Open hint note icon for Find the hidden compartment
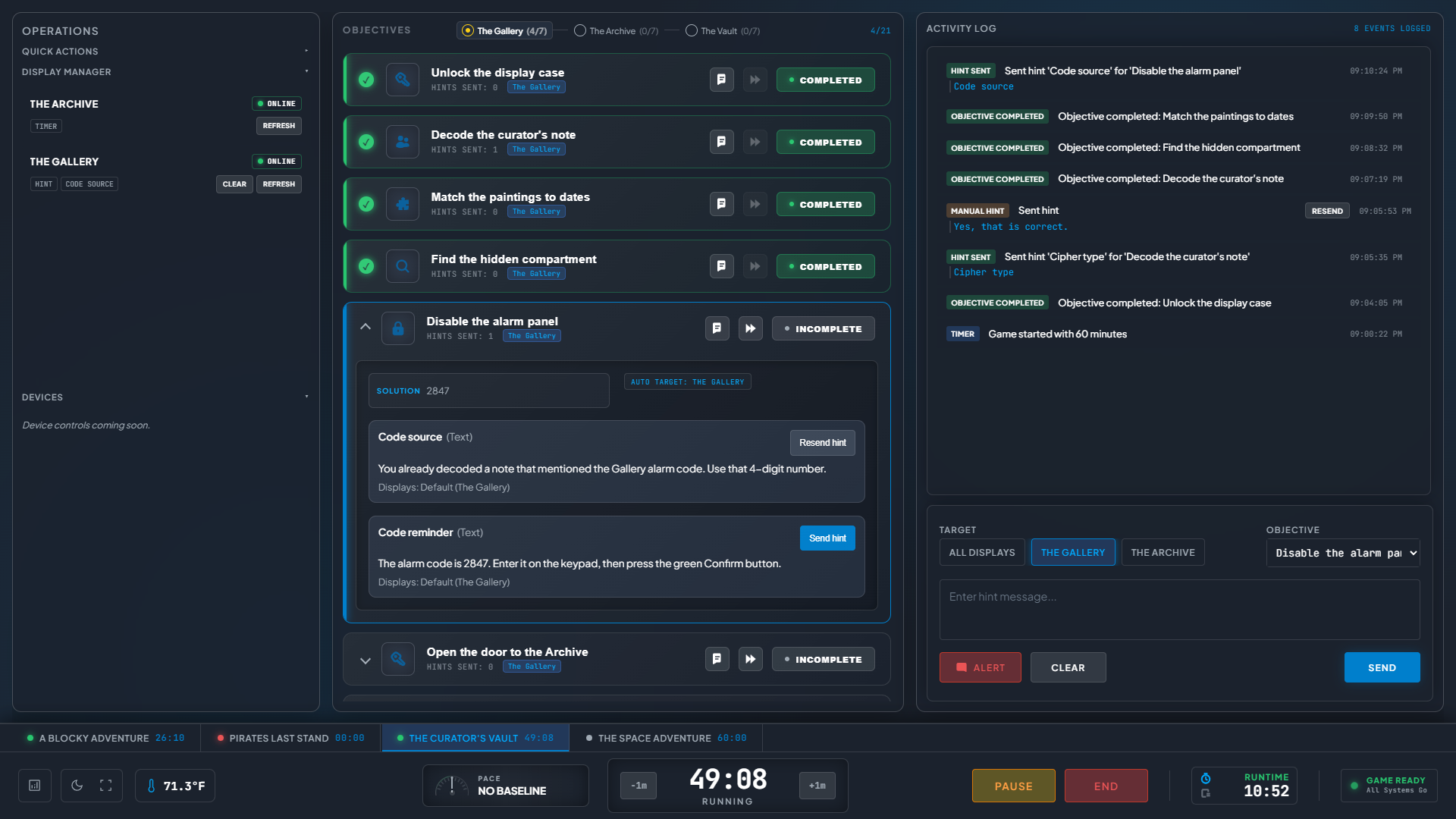 (x=721, y=266)
